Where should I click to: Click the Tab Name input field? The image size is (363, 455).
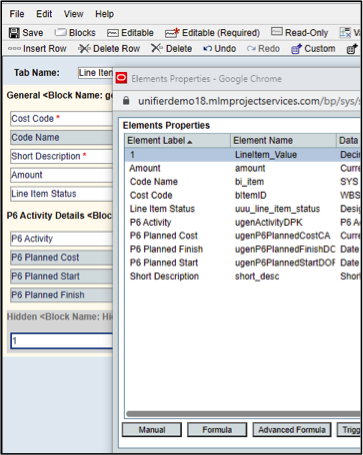point(96,73)
